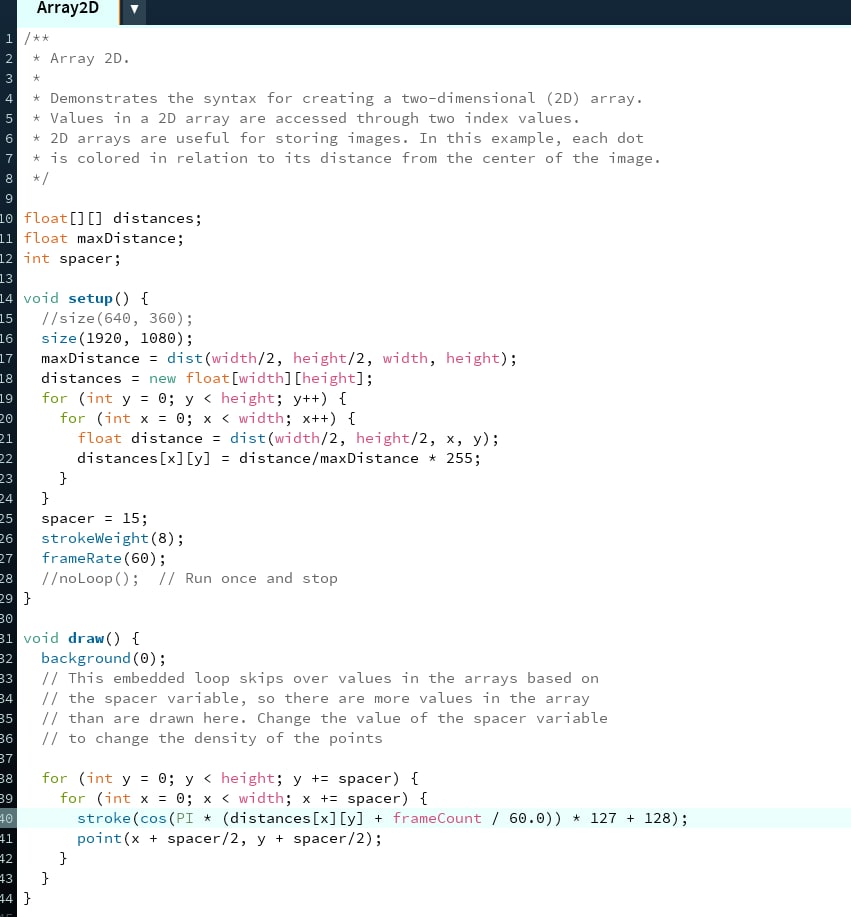Click the '//noLoop(); // Run once and stop' line
Viewport: 851px width, 917px height.
(190, 578)
